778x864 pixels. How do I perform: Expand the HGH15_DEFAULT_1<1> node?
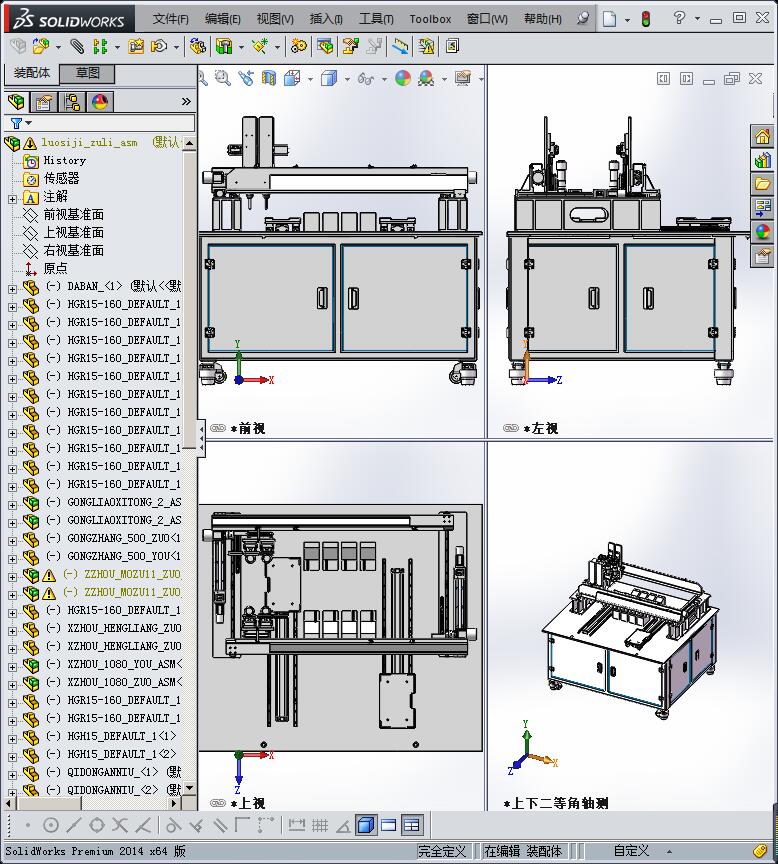(12, 738)
